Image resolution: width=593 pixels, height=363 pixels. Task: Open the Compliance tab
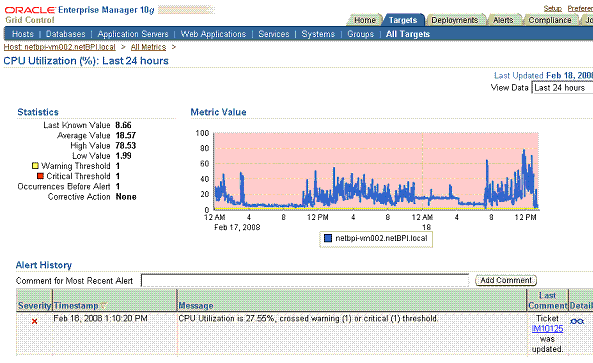(x=550, y=20)
